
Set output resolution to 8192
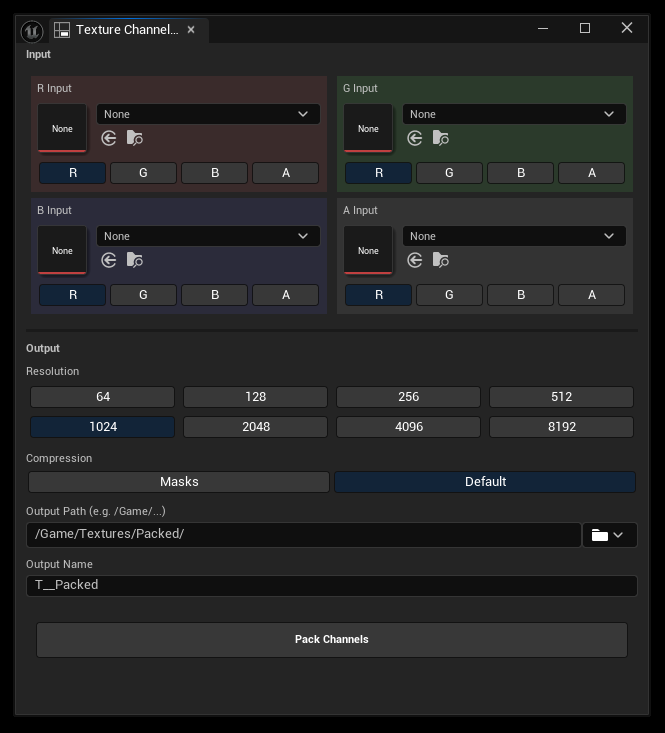[561, 427]
